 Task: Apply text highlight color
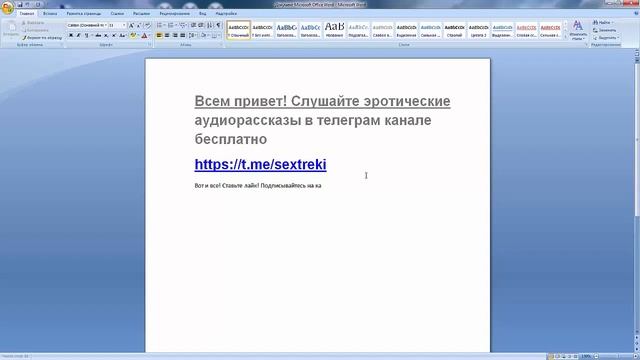tap(133, 36)
